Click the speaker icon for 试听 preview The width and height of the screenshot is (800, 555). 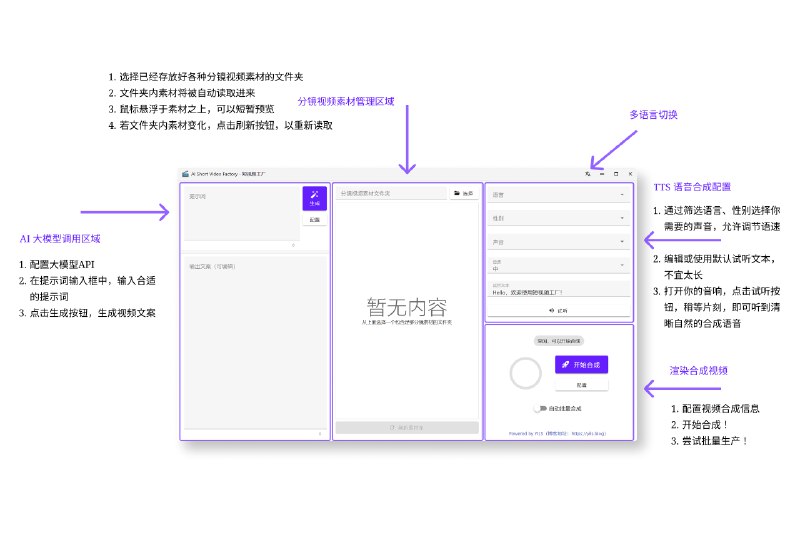552,310
